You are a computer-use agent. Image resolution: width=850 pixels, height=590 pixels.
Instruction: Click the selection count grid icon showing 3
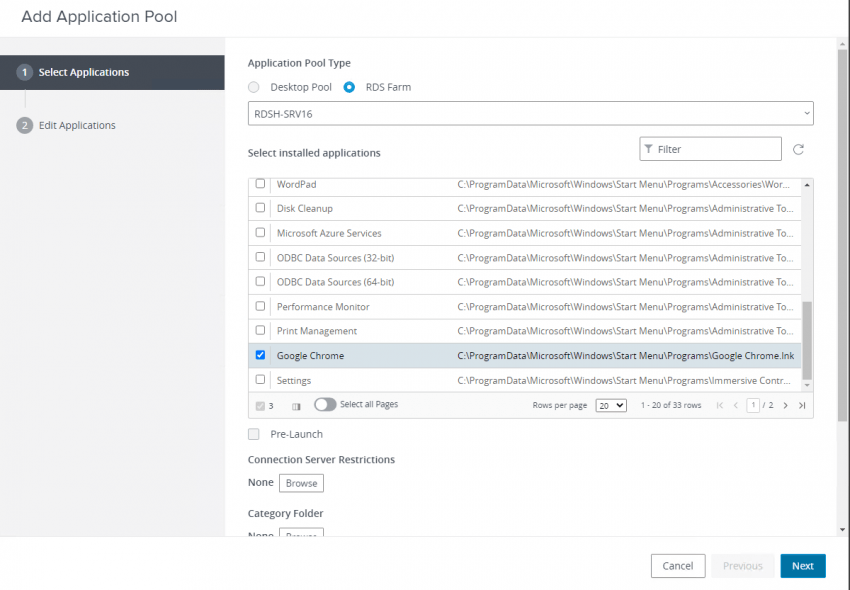(x=260, y=405)
